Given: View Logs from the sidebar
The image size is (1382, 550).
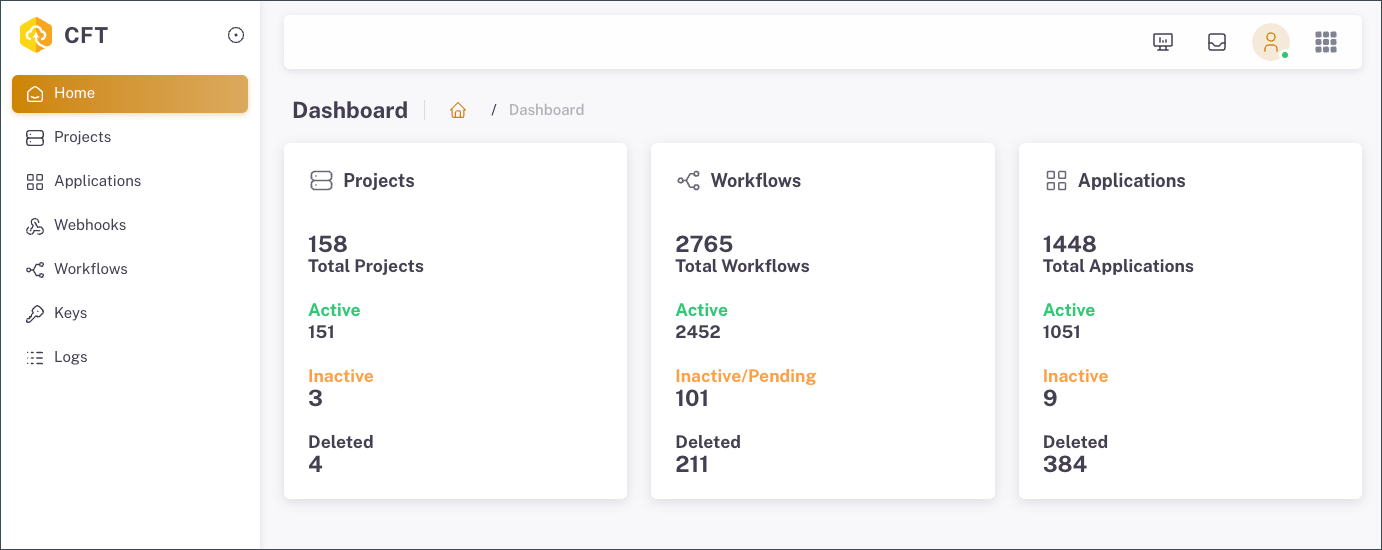Looking at the screenshot, I should tap(70, 357).
